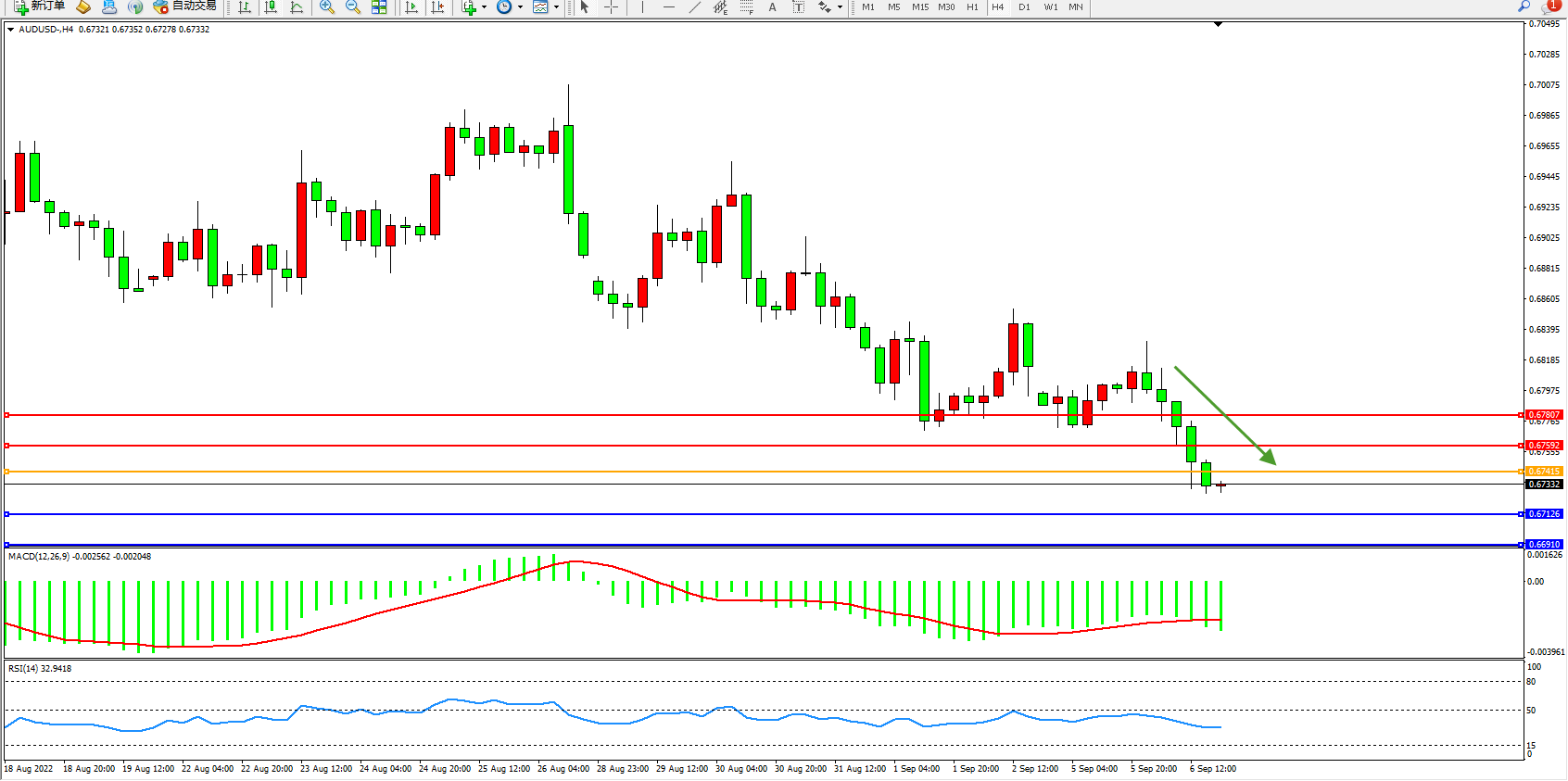Zoom in on the chart

click(326, 7)
